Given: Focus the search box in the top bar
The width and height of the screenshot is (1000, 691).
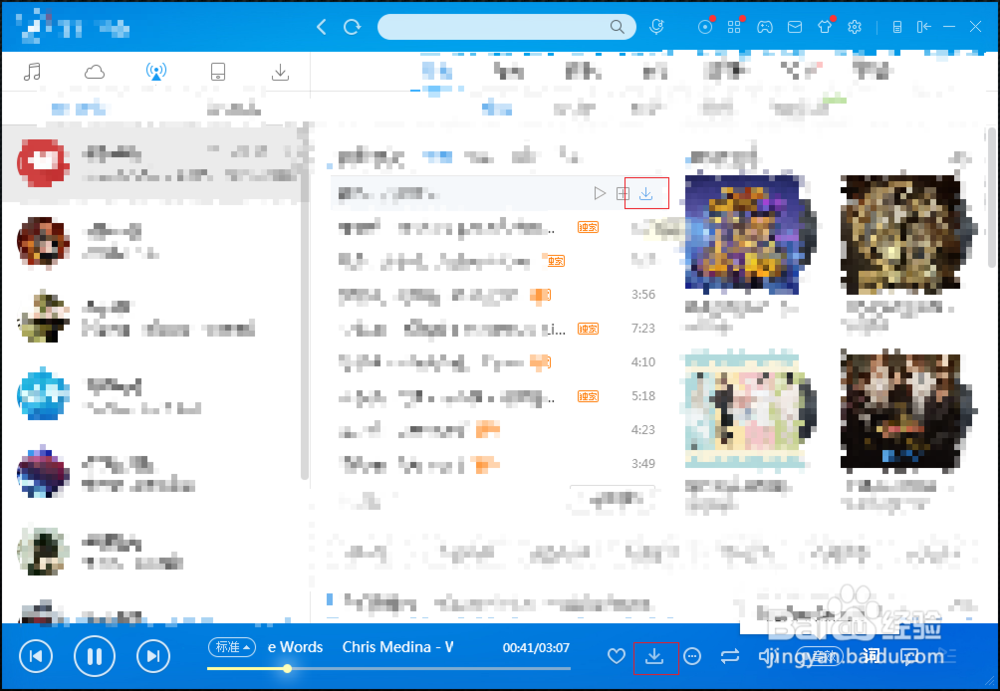Looking at the screenshot, I should click(x=506, y=27).
